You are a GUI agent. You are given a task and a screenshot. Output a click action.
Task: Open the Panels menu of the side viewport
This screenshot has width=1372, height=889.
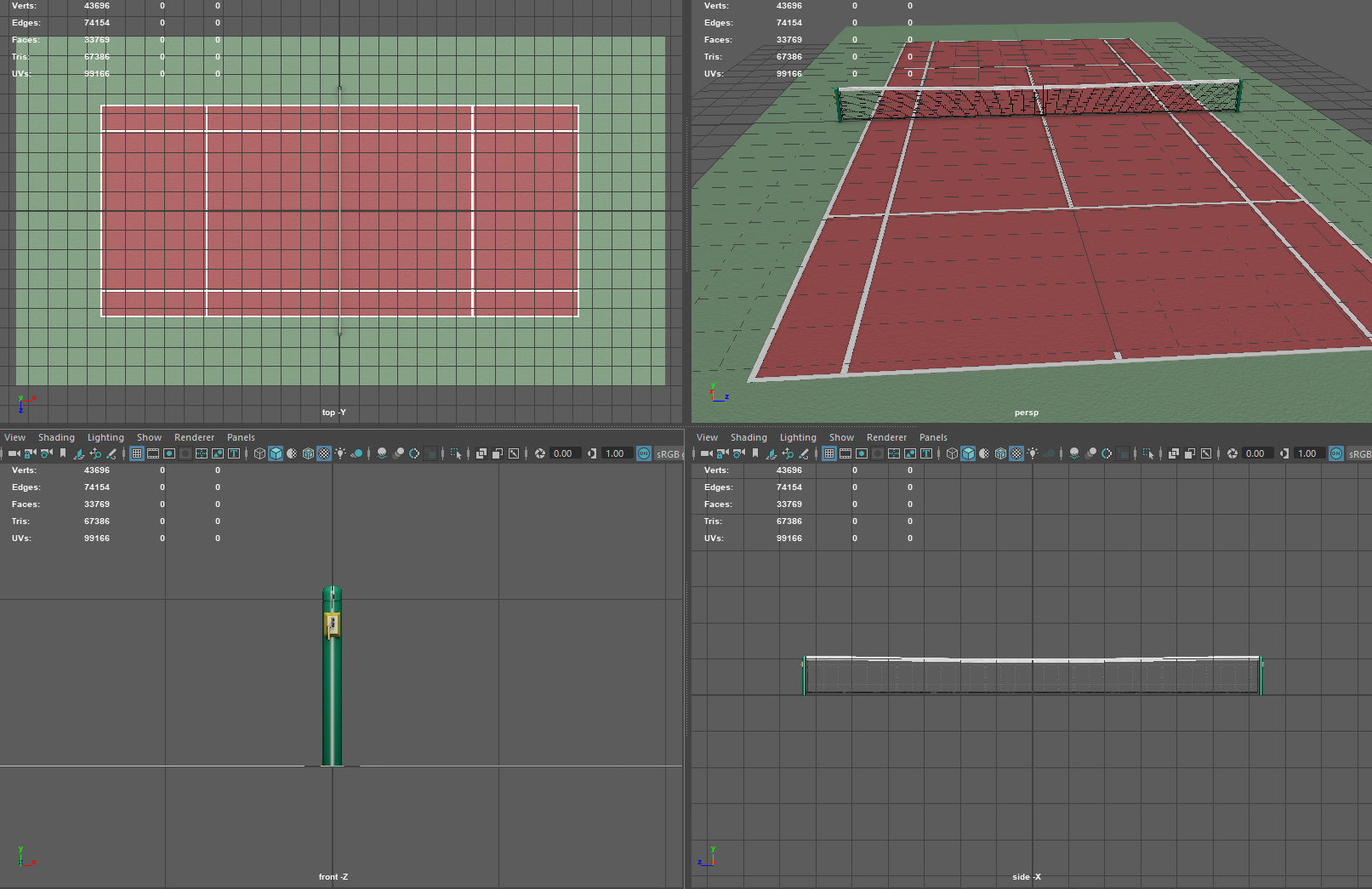point(933,436)
